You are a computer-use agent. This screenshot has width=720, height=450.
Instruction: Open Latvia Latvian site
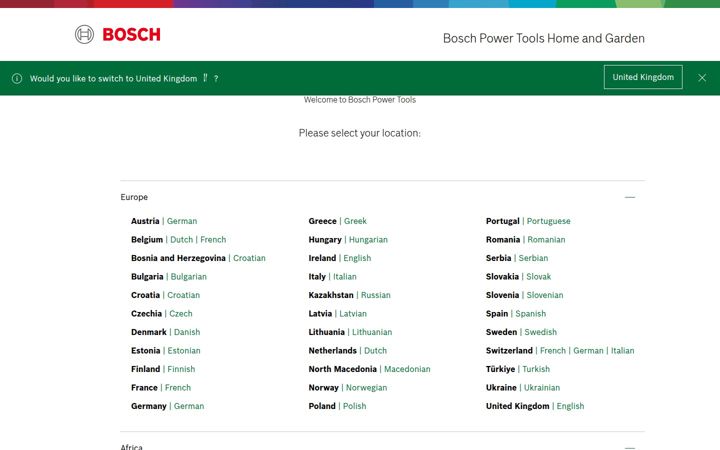[353, 314]
